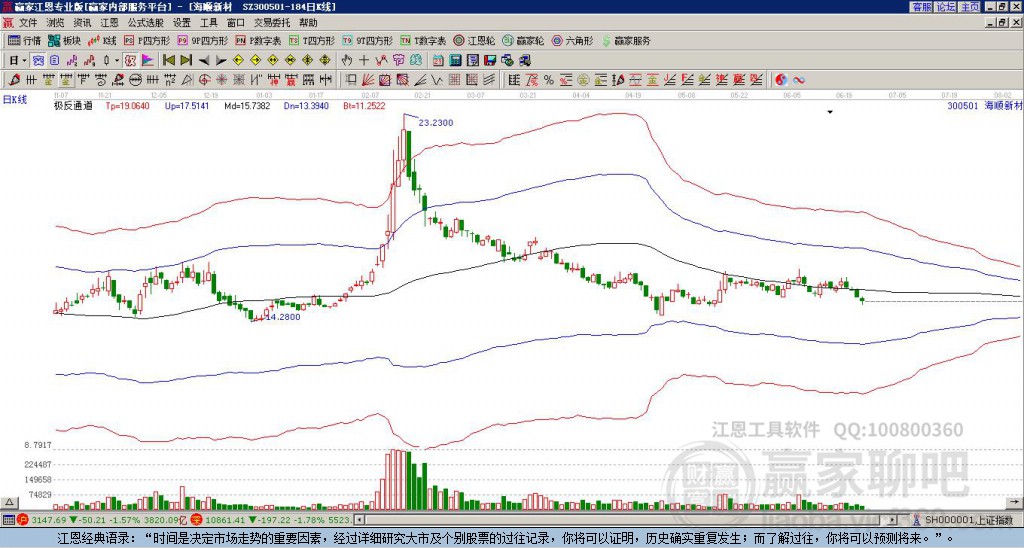Viewport: 1024px width, 548px height.
Task: Click the first yellow diamond left-arrow icon
Action: 238,60
